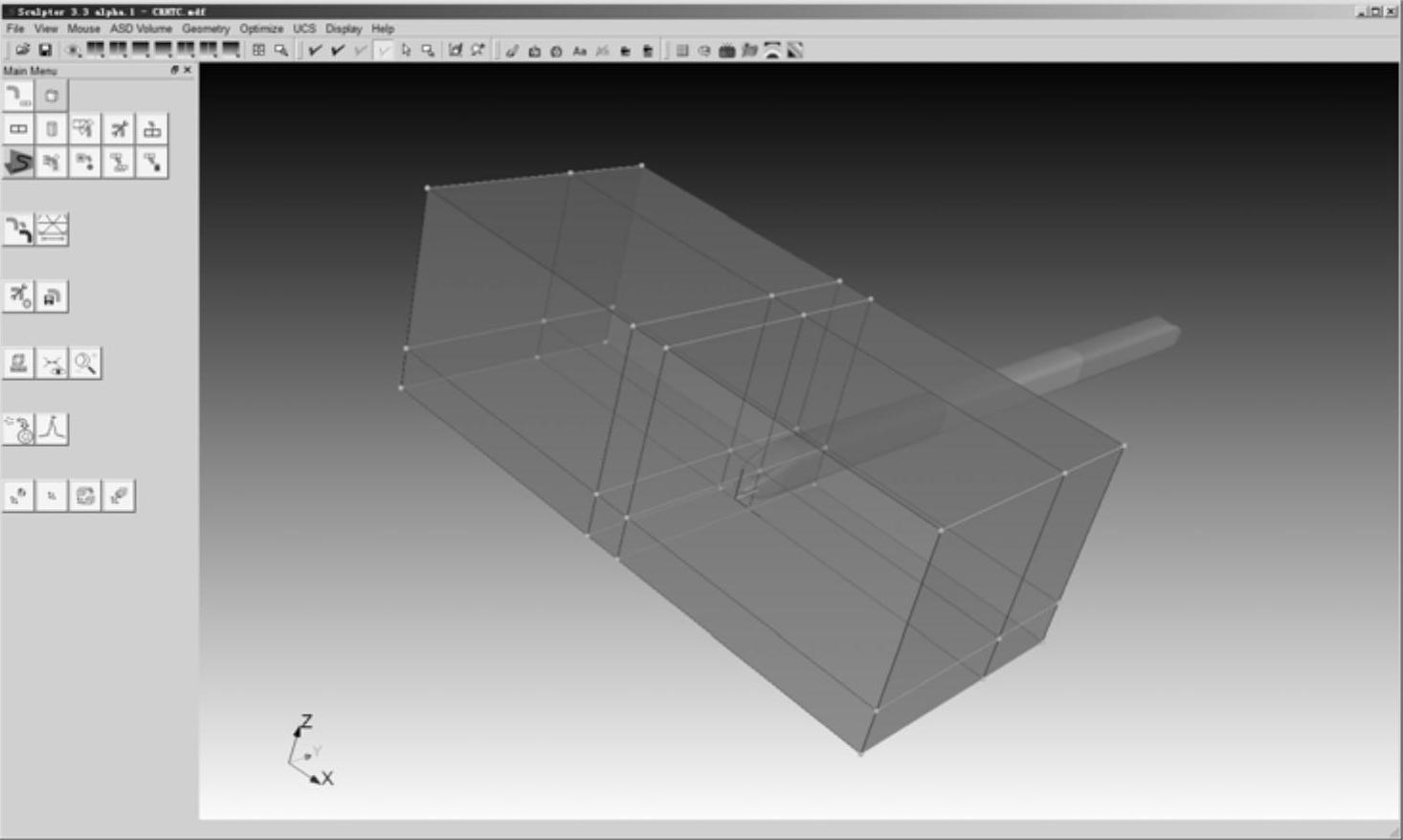Click the lattice grid curve icon
Image resolution: width=1403 pixels, height=840 pixels.
(x=52, y=230)
